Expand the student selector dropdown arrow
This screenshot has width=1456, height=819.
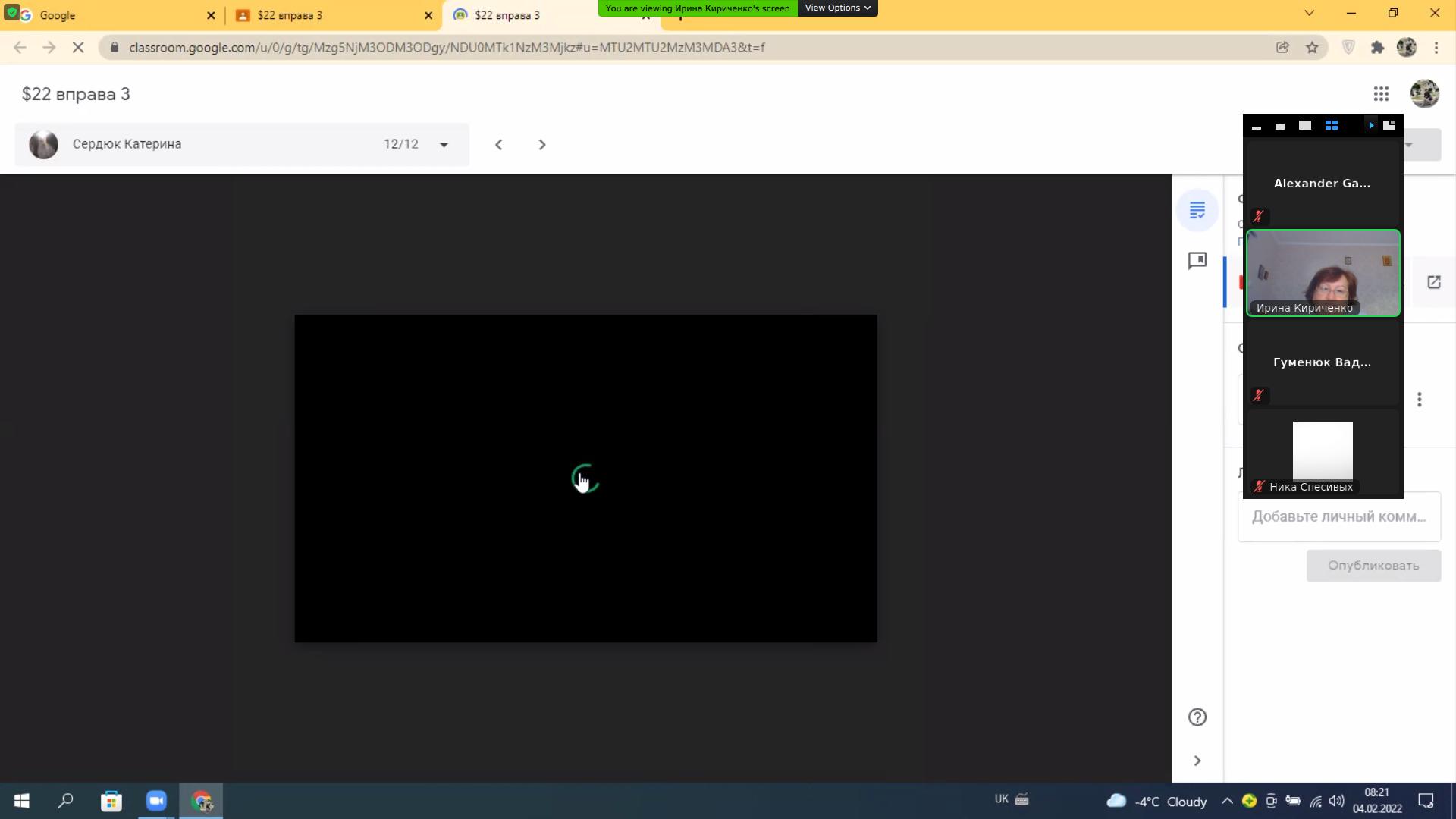[444, 145]
